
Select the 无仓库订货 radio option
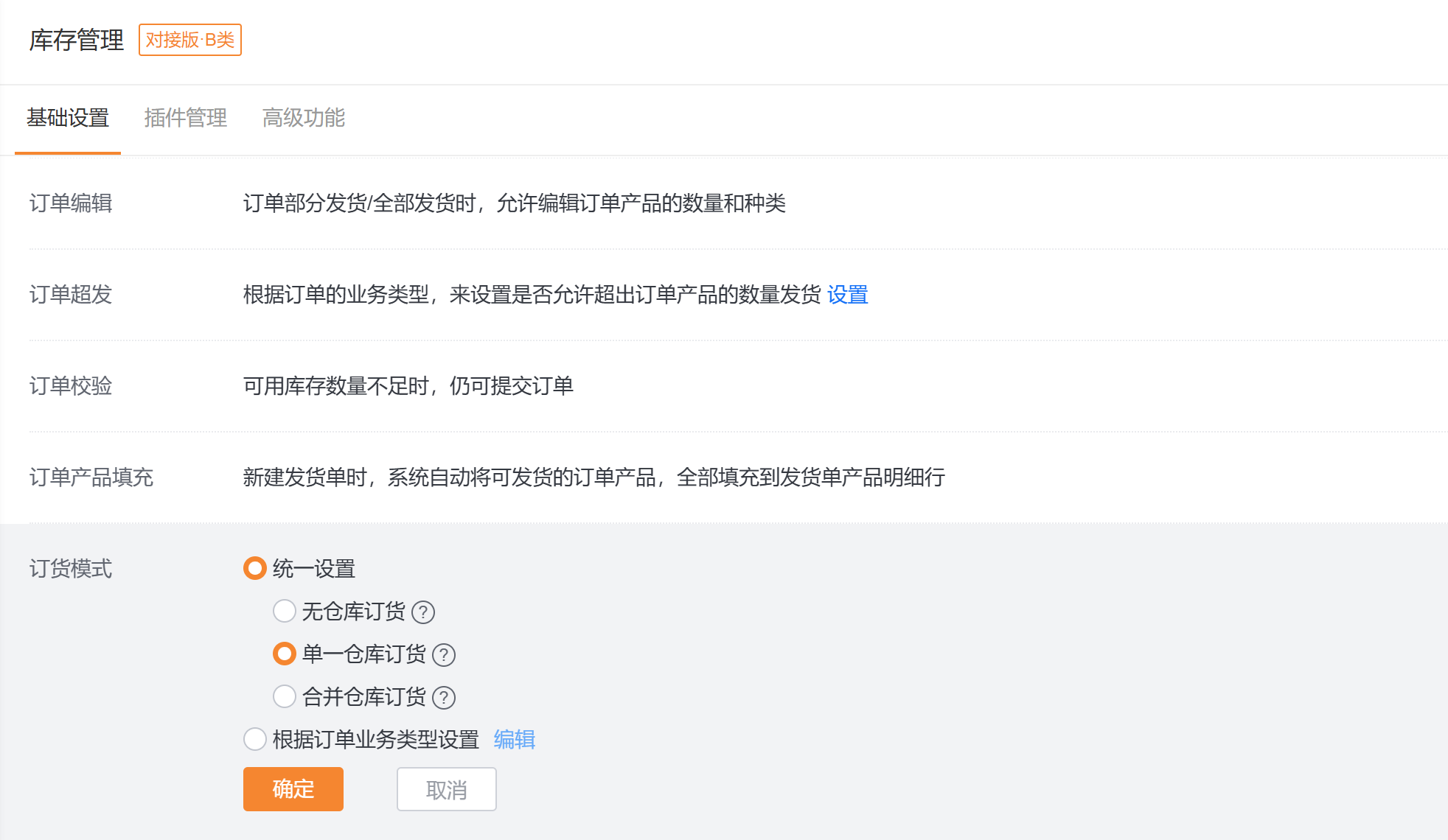[x=285, y=611]
